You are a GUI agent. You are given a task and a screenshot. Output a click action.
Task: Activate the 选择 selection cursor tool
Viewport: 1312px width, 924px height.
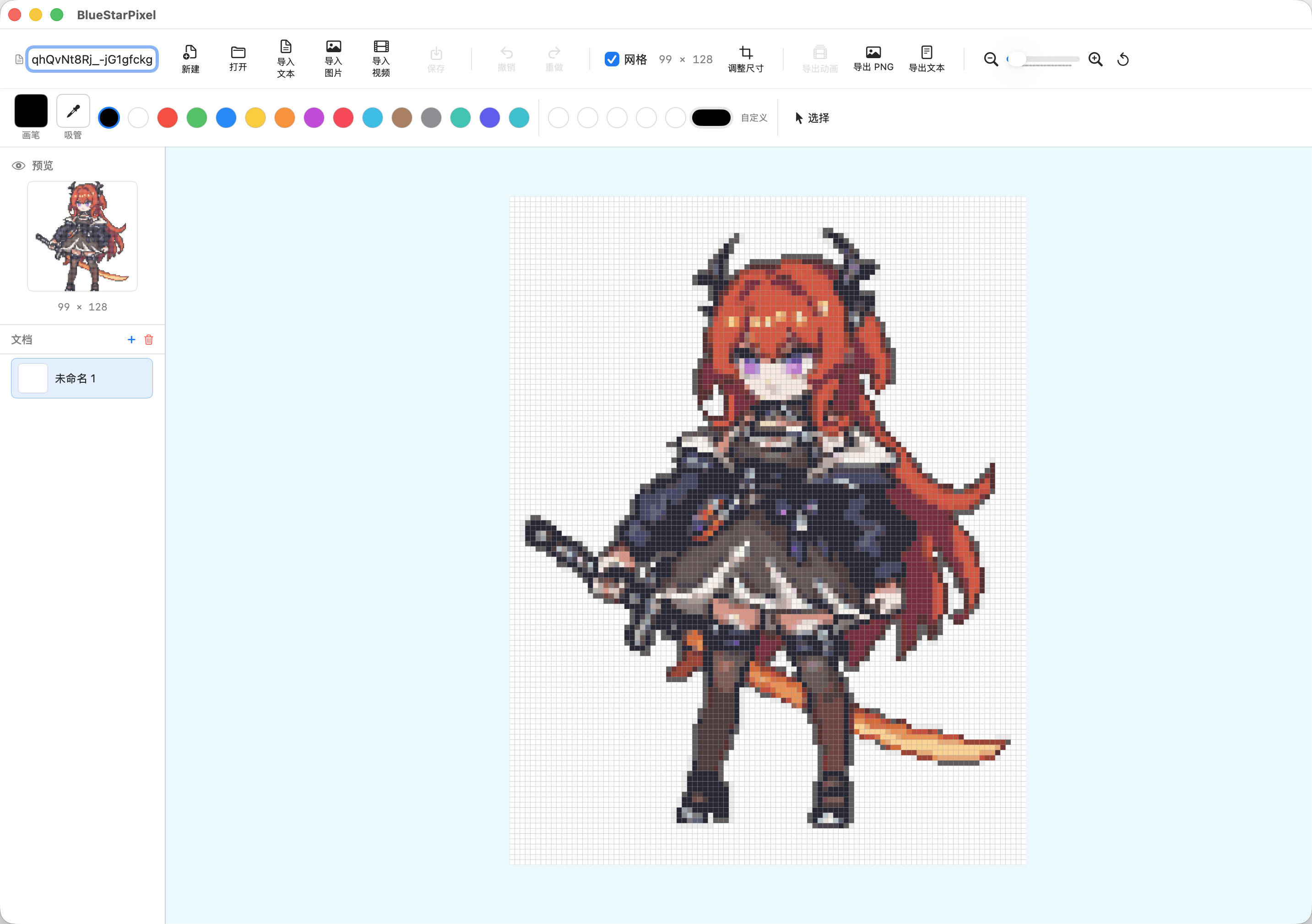click(x=812, y=118)
